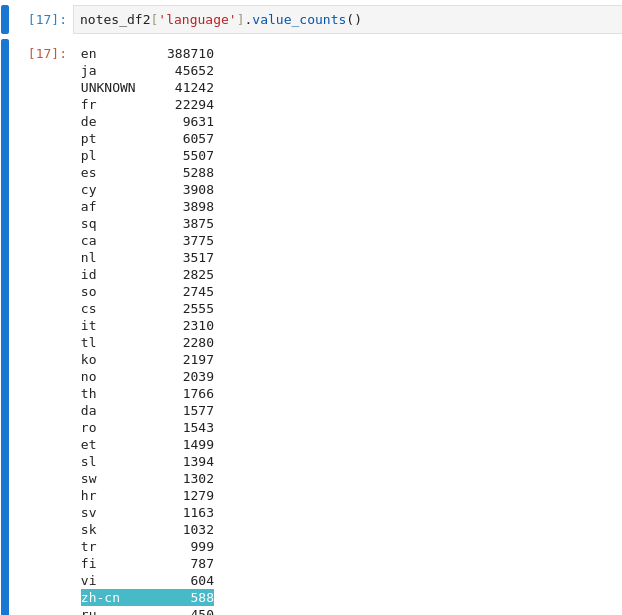Image resolution: width=622 pixels, height=615 pixels.
Task: Select the 'en' row label
Action: point(88,54)
